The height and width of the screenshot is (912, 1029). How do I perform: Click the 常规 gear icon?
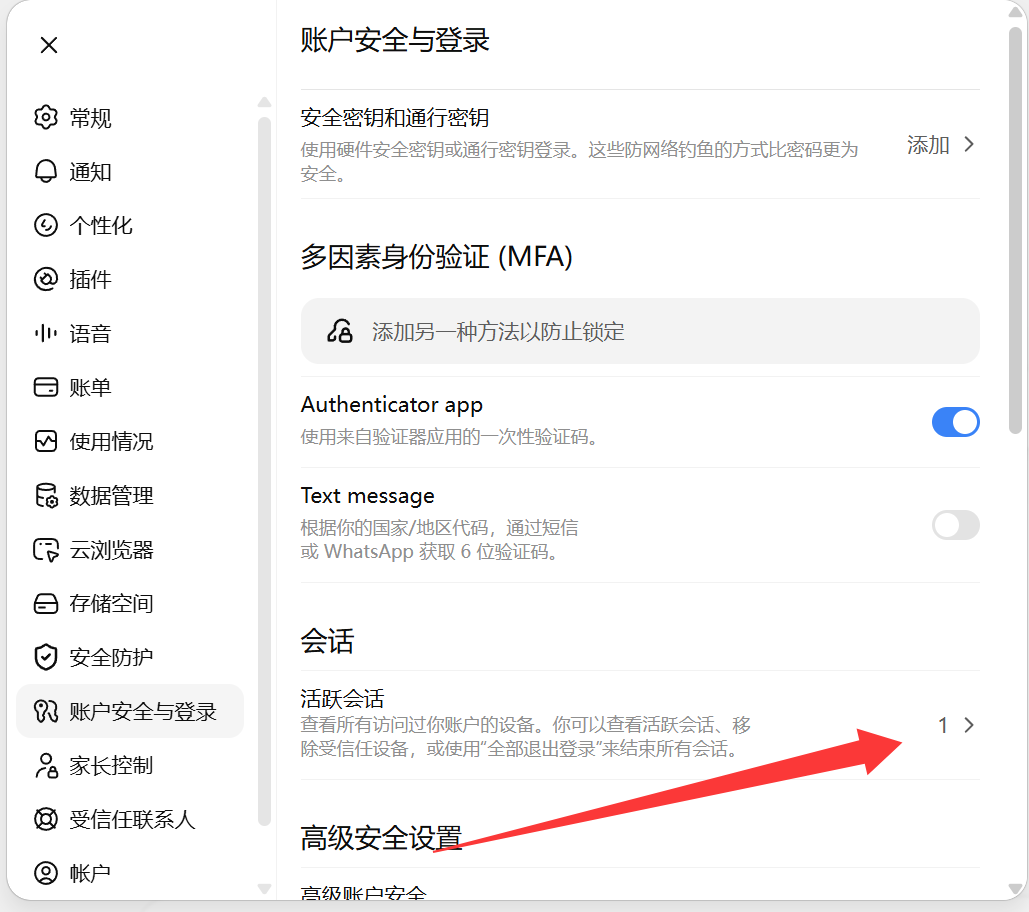point(45,117)
